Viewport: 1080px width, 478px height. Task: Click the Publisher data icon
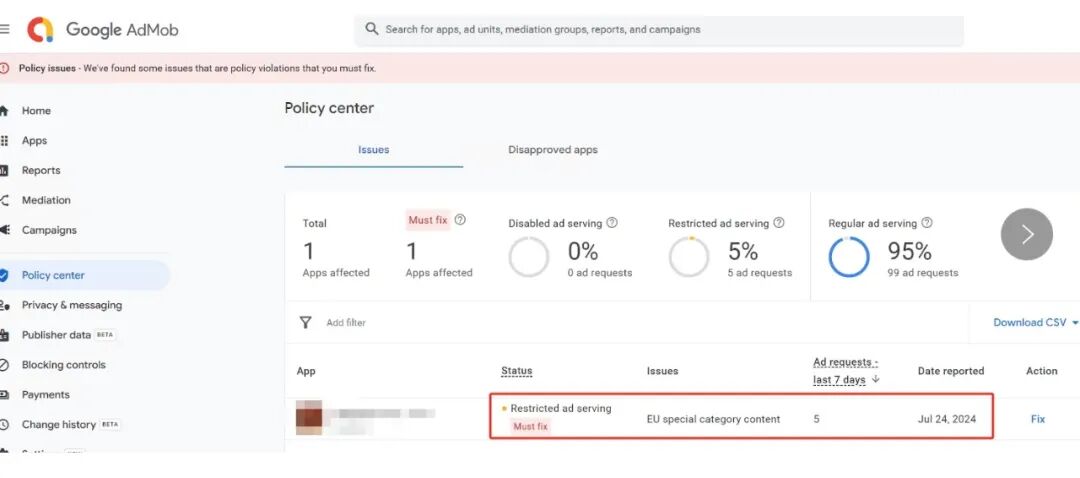(x=4, y=335)
